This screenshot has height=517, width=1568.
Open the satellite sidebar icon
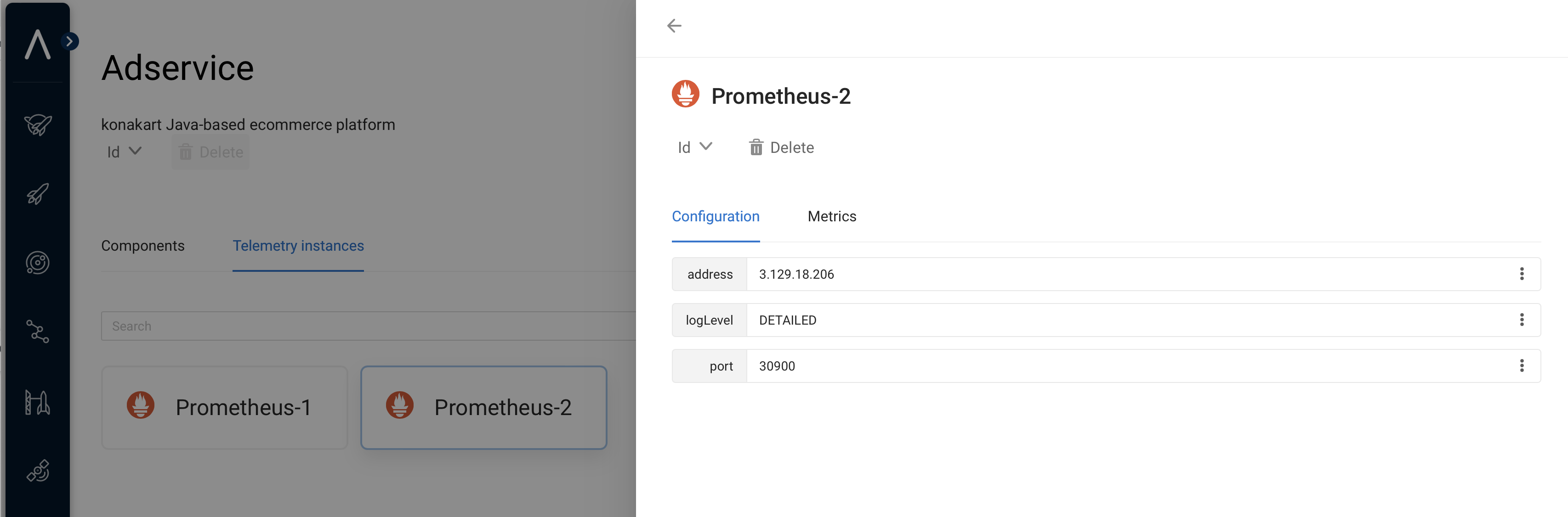[x=38, y=471]
